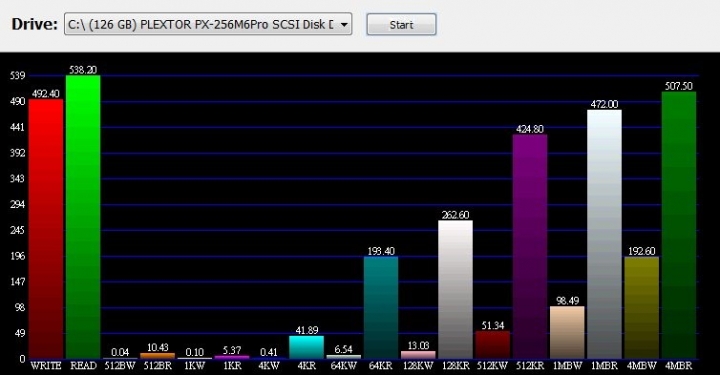Open the Drive selection dropdown
Viewport: 720px width, 375px height.
[208, 24]
